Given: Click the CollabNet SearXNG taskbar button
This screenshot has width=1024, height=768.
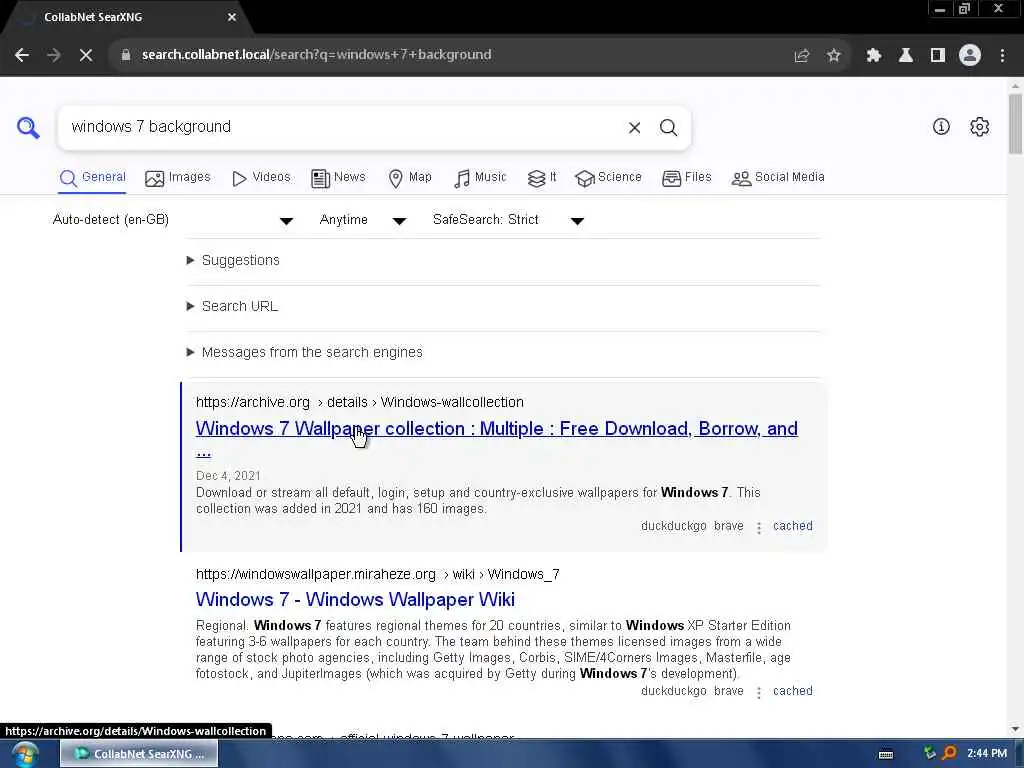Looking at the screenshot, I should pos(139,754).
